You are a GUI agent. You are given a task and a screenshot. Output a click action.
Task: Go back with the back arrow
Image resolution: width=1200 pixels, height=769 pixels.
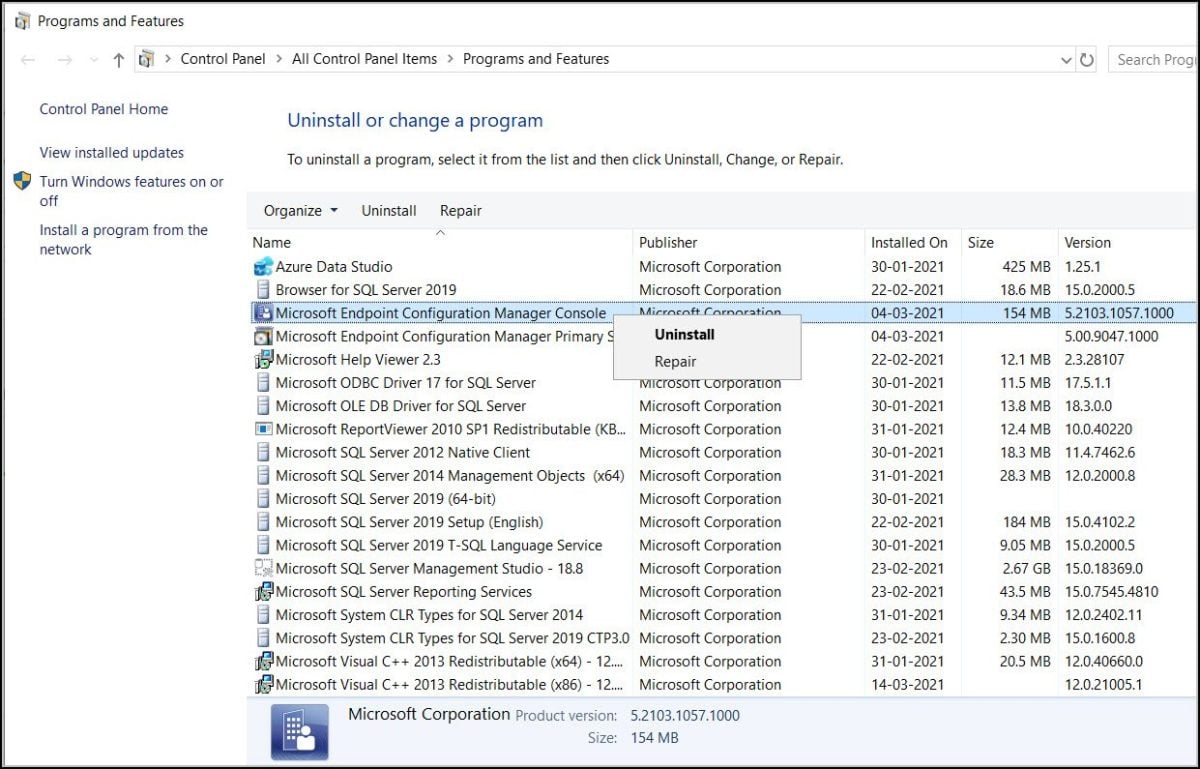click(x=28, y=60)
